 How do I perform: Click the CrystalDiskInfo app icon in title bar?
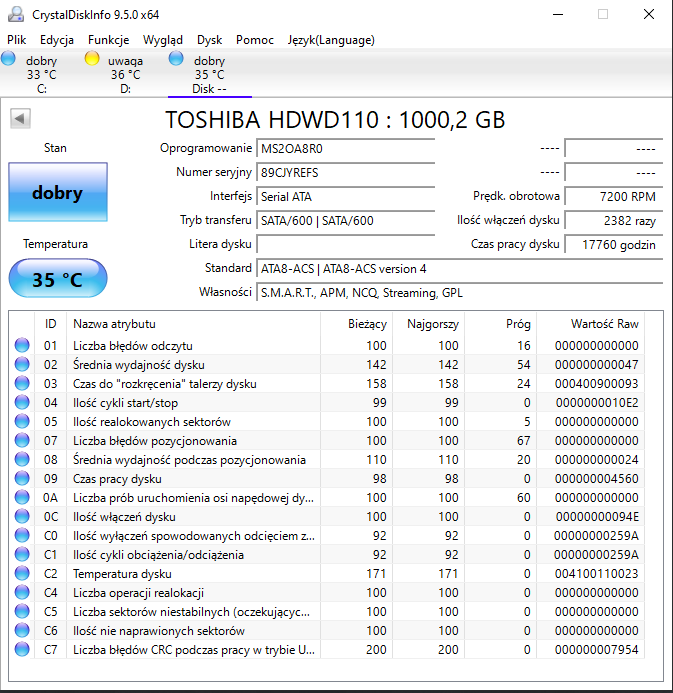tap(16, 14)
